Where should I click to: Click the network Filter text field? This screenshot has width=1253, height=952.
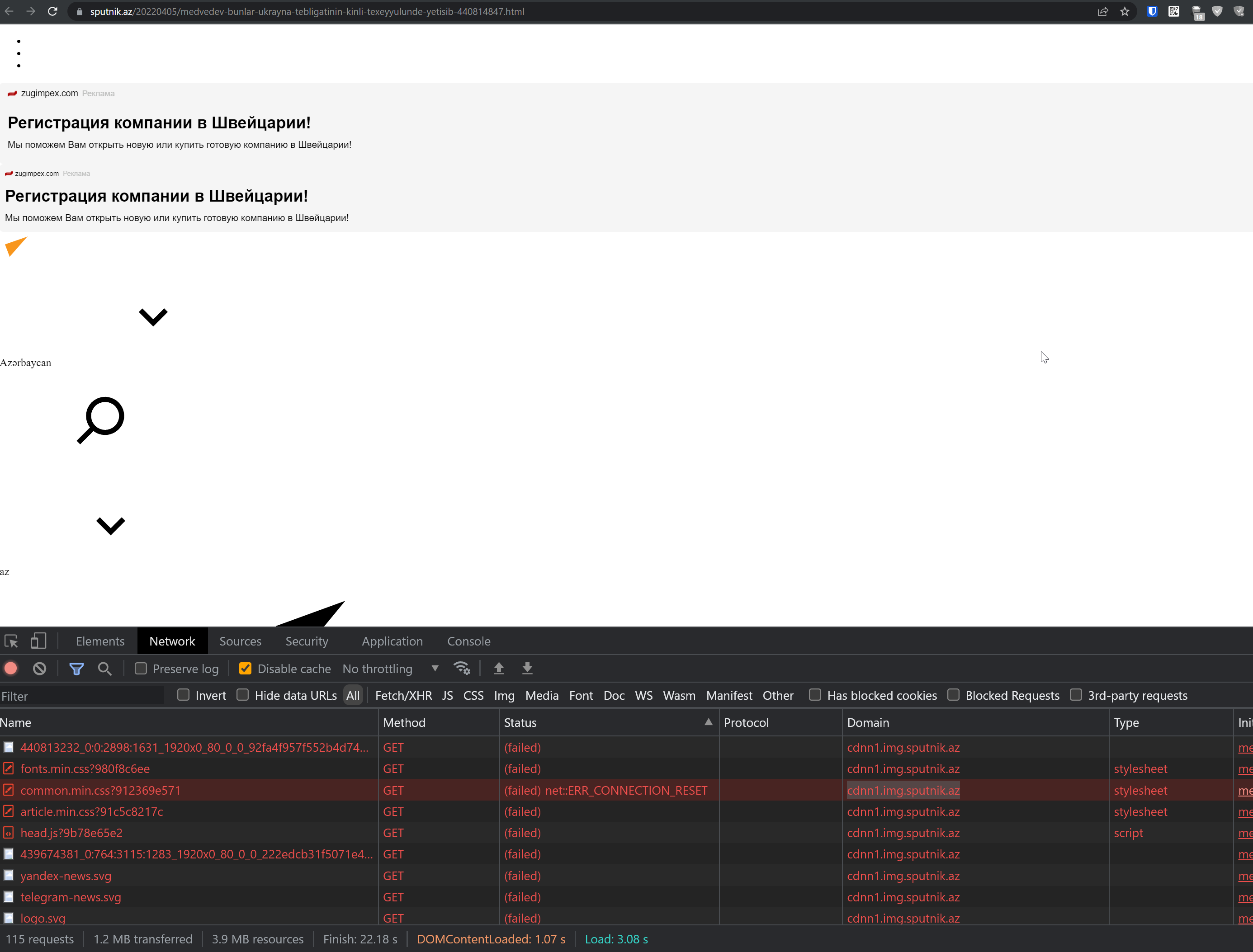point(82,696)
